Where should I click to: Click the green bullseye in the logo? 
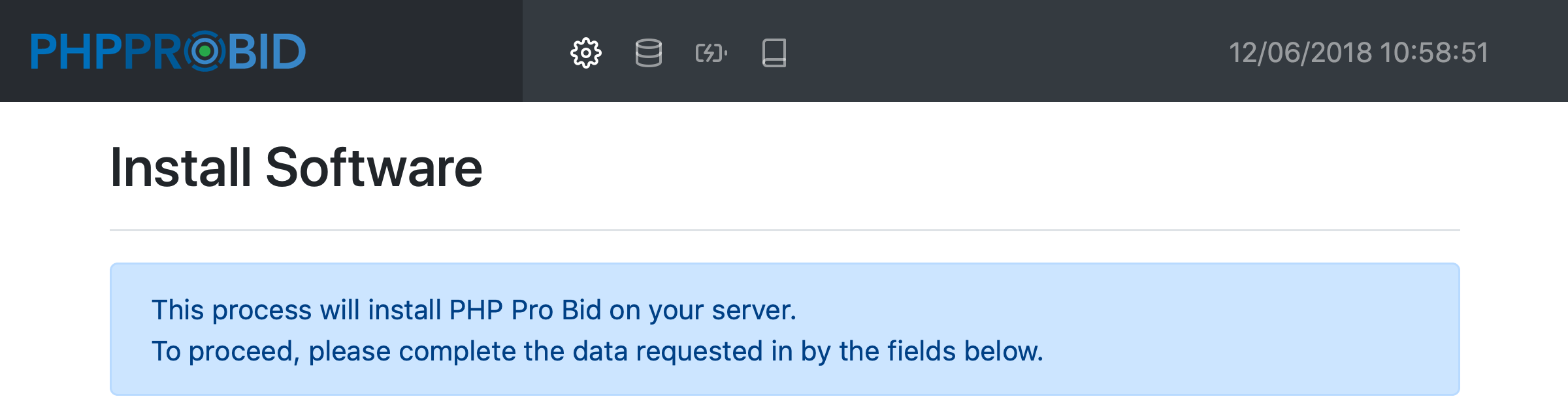(x=205, y=51)
